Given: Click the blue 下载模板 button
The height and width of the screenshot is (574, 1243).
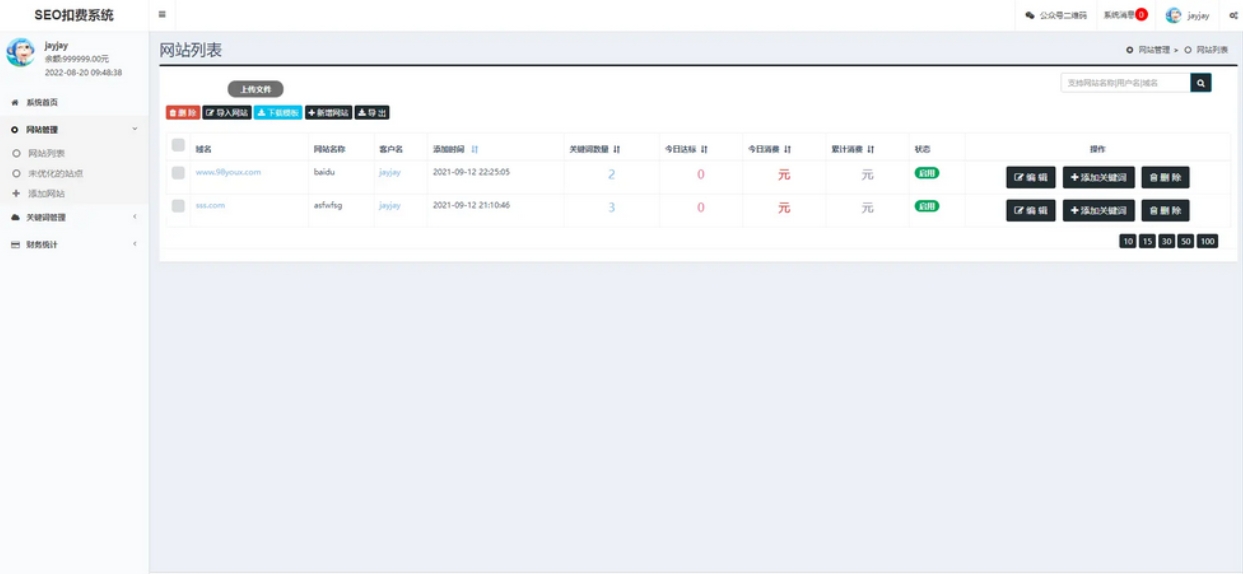Looking at the screenshot, I should (x=278, y=113).
